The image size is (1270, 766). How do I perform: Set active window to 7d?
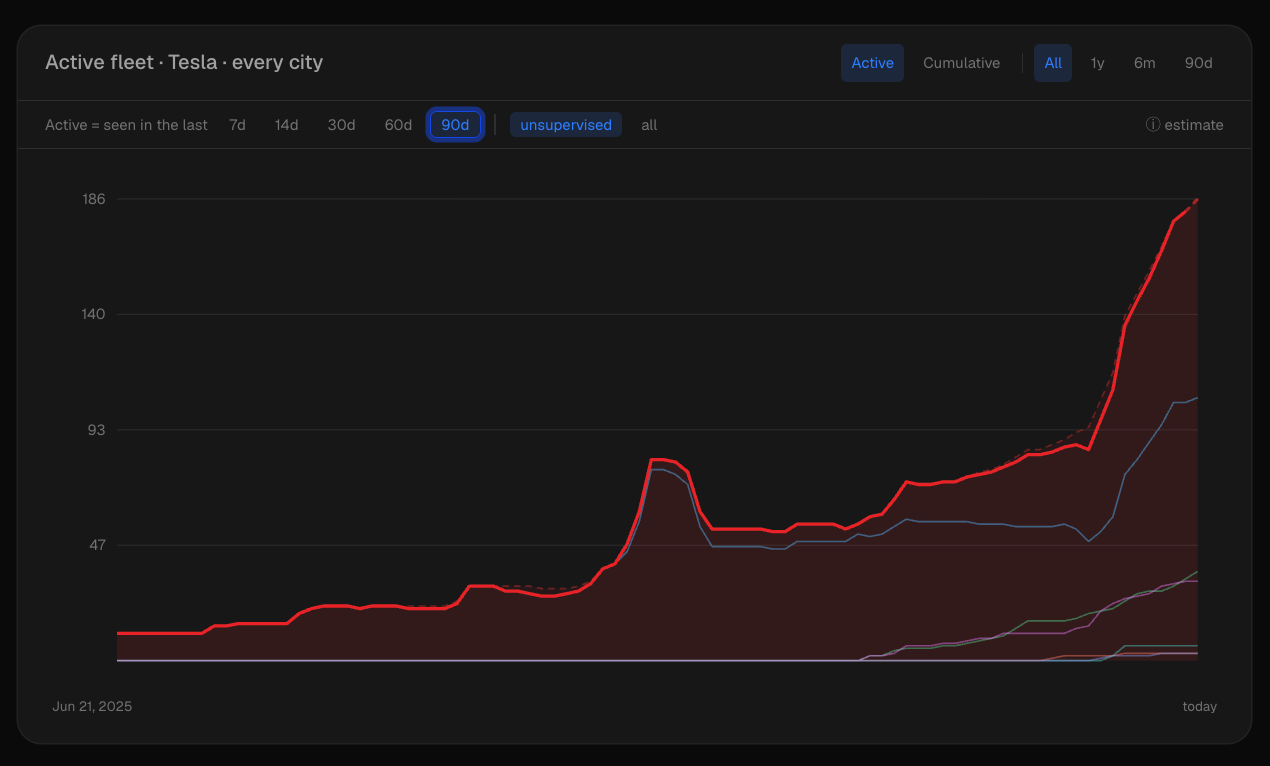237,125
